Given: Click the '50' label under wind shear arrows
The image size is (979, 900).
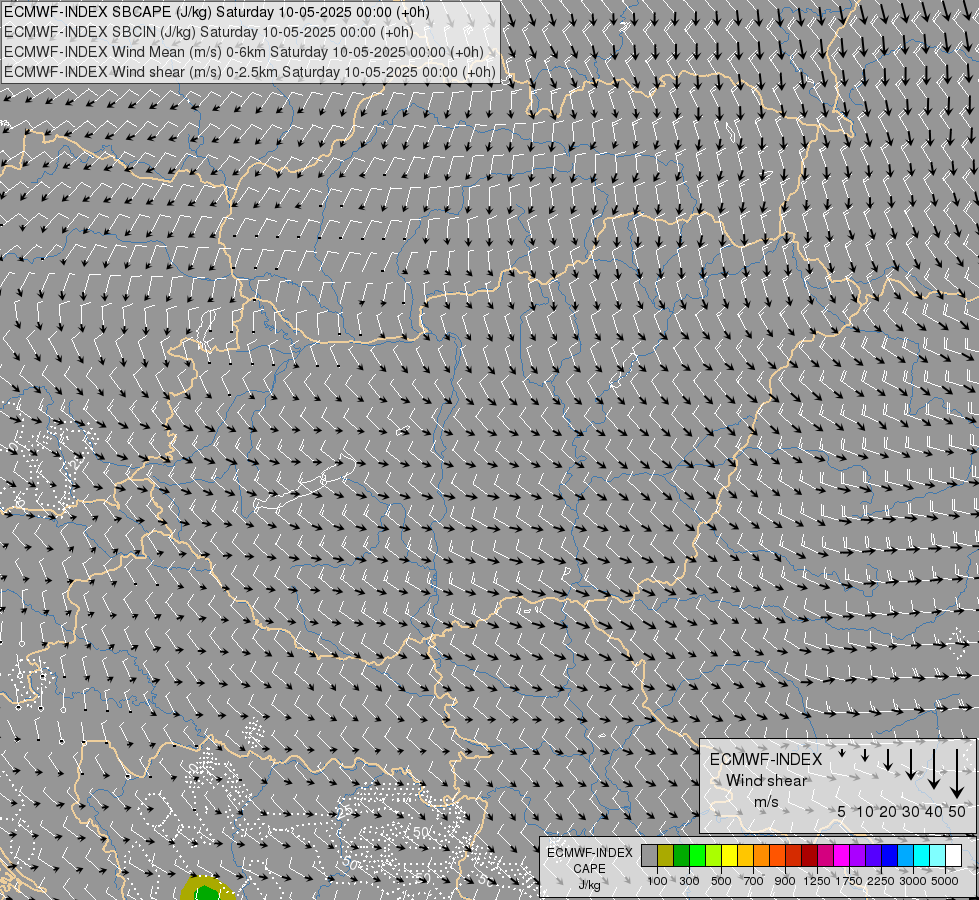Looking at the screenshot, I should [x=957, y=811].
